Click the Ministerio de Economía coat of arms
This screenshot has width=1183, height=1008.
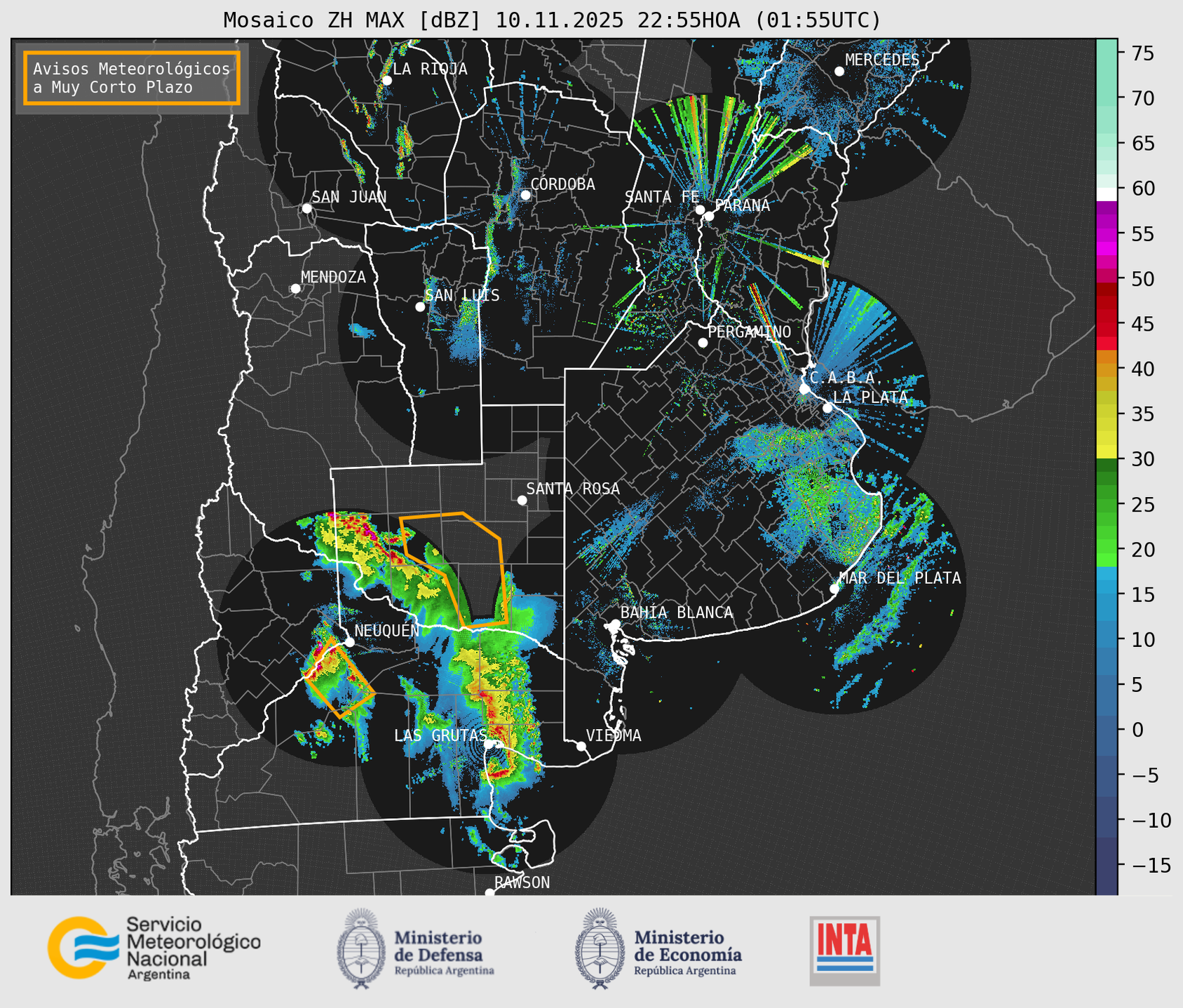pyautogui.click(x=600, y=948)
